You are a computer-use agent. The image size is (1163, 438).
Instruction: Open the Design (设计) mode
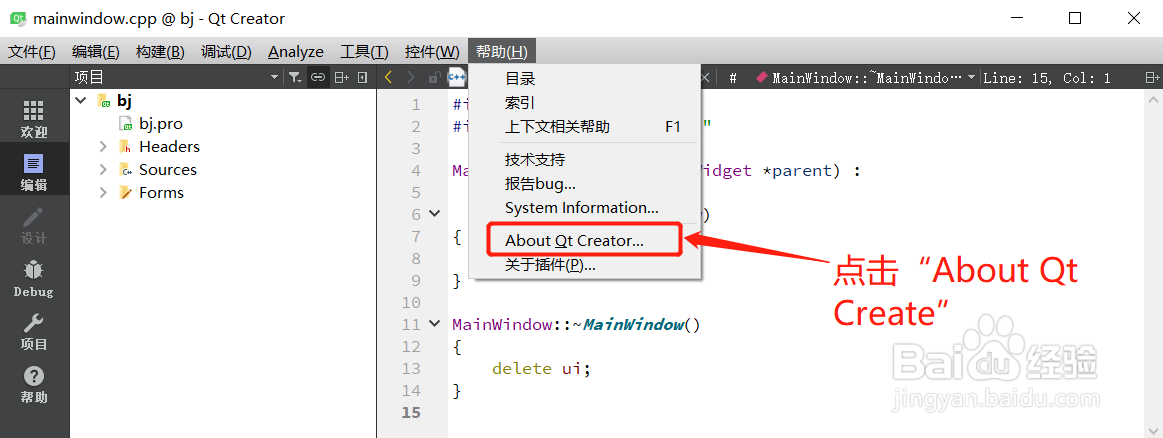(34, 225)
